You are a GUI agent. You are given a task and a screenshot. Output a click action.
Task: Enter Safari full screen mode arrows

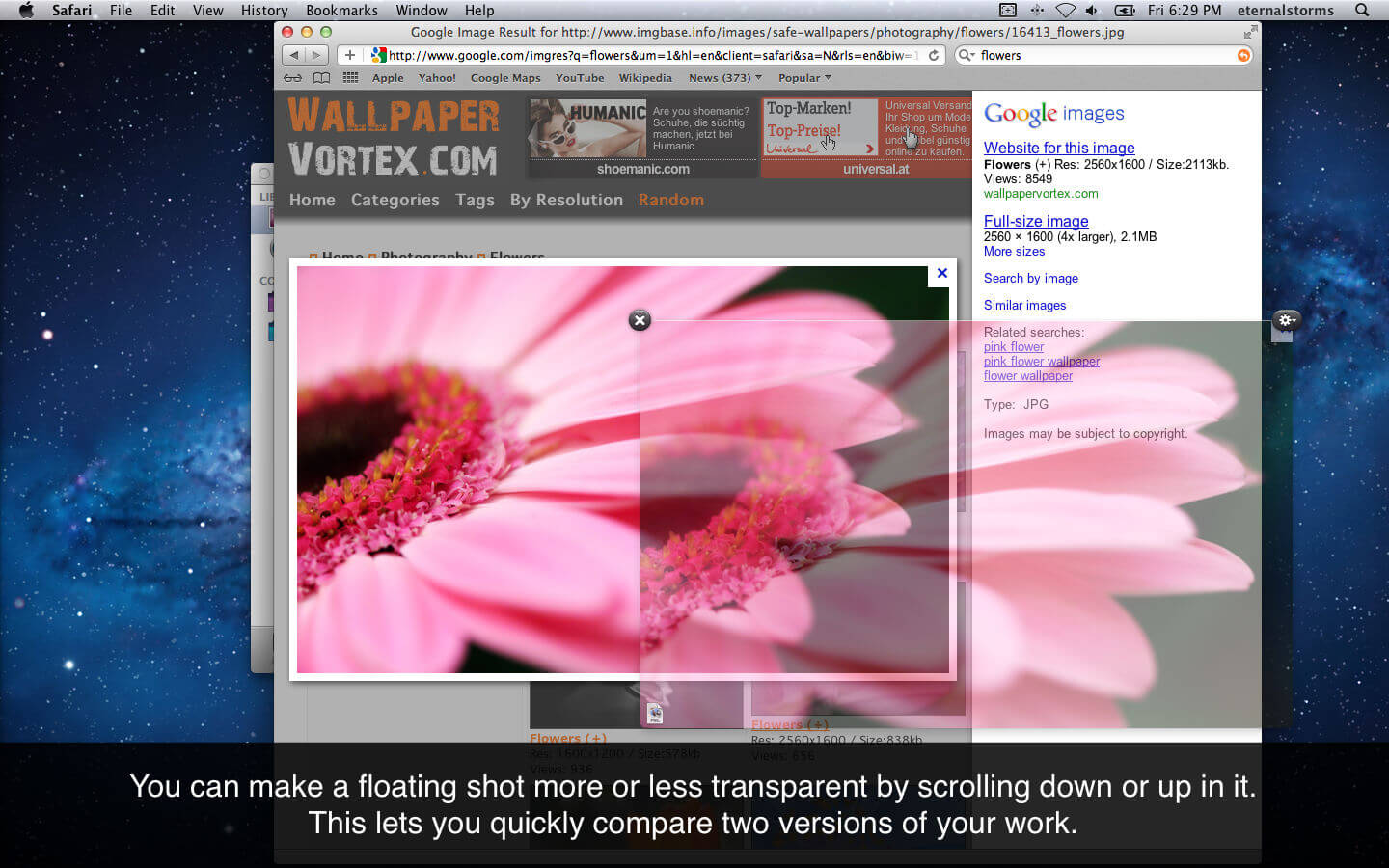pos(1250,32)
